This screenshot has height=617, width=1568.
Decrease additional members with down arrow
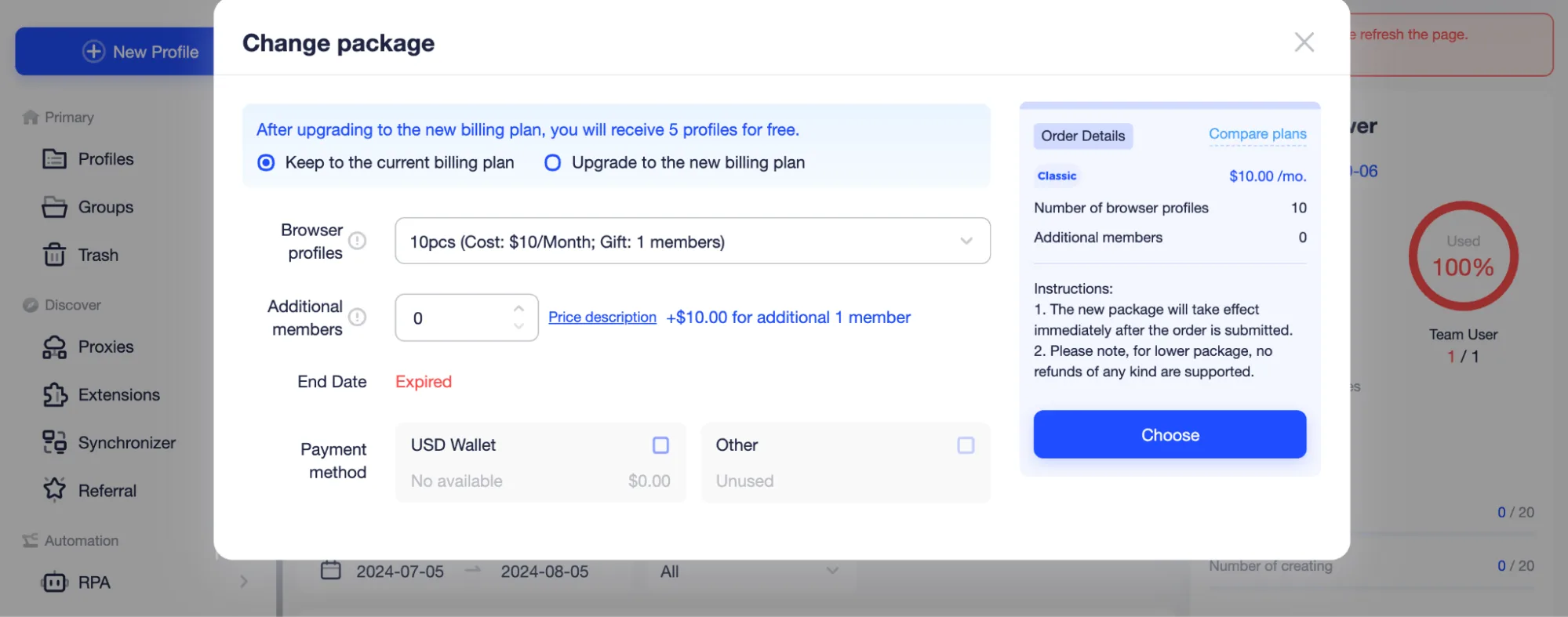click(x=518, y=326)
